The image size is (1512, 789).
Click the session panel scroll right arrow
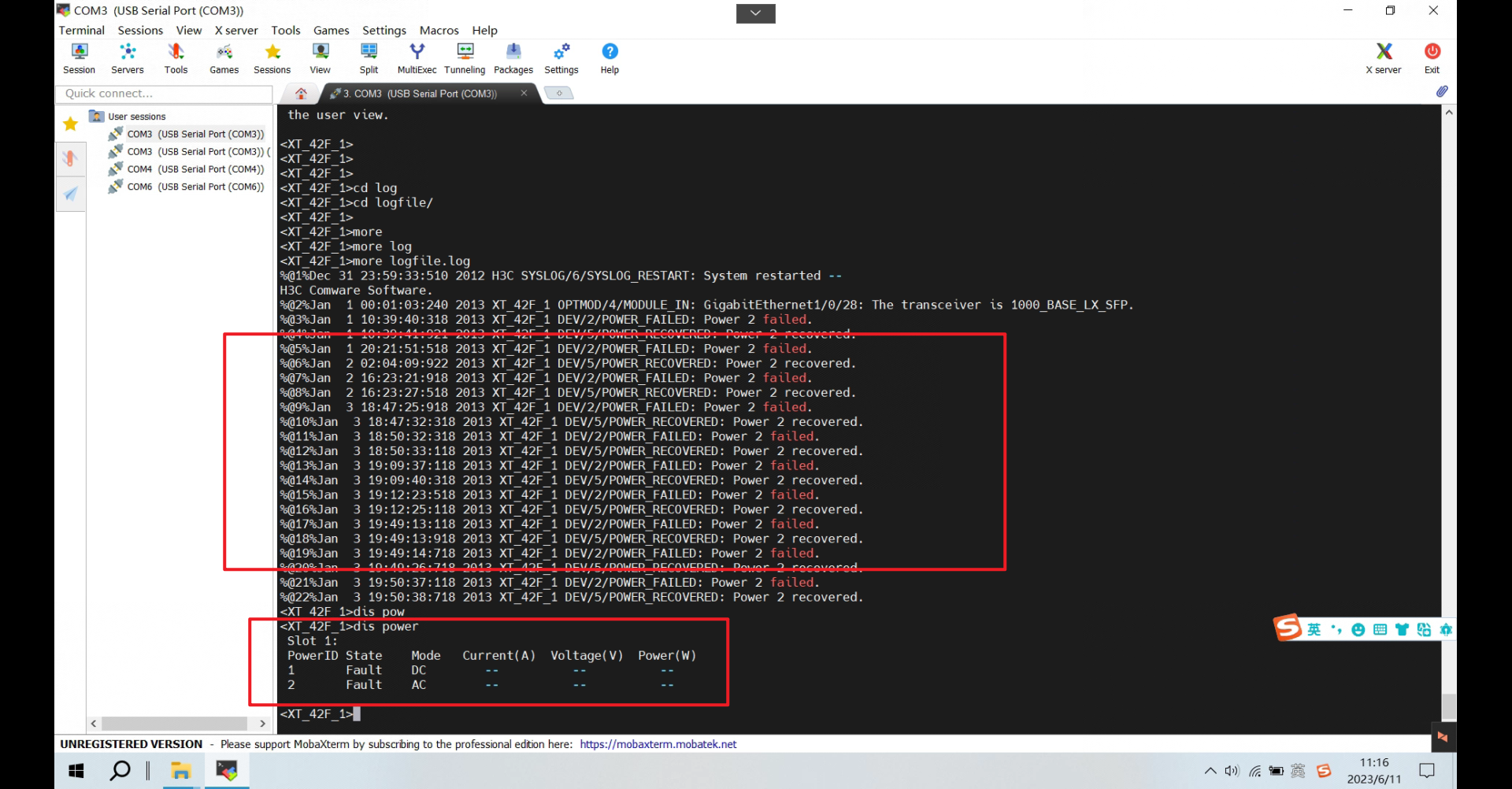[263, 723]
